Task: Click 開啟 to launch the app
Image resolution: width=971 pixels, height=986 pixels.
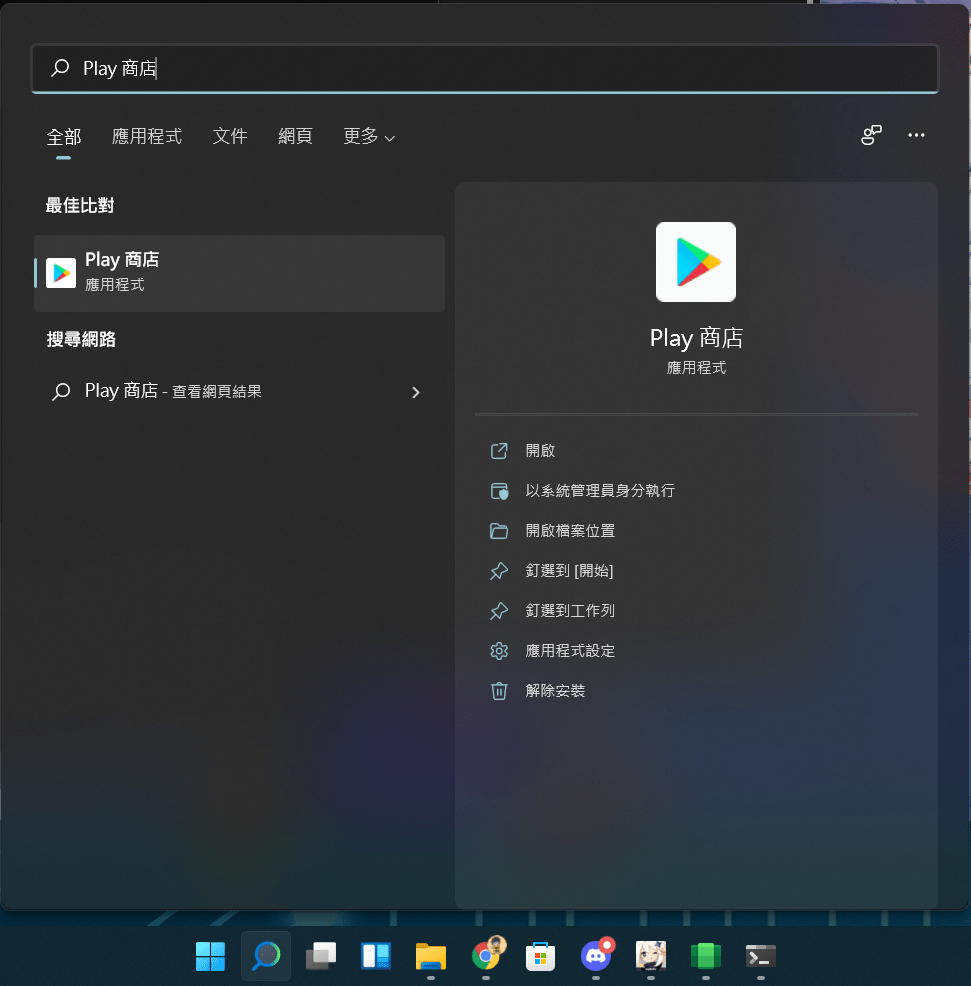Action: (x=540, y=451)
